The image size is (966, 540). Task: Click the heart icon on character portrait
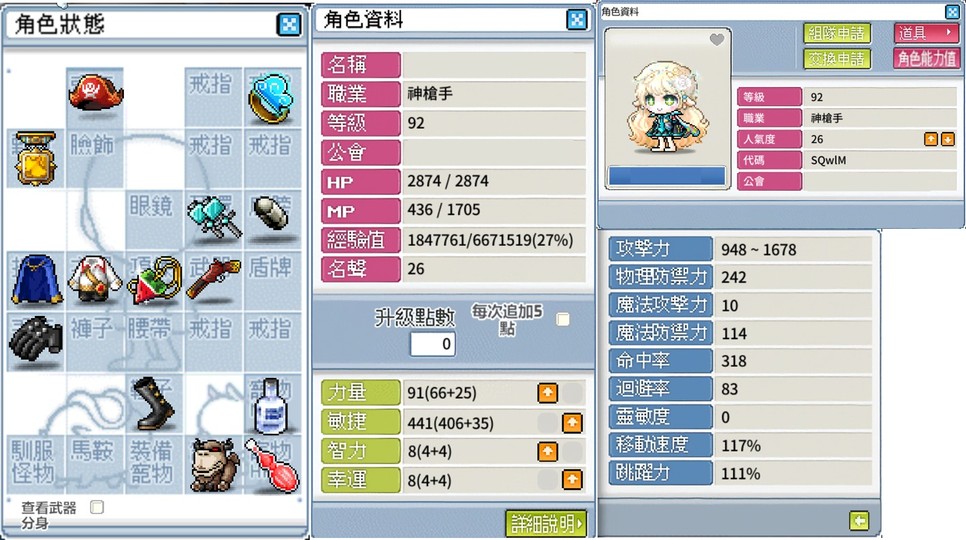(716, 40)
